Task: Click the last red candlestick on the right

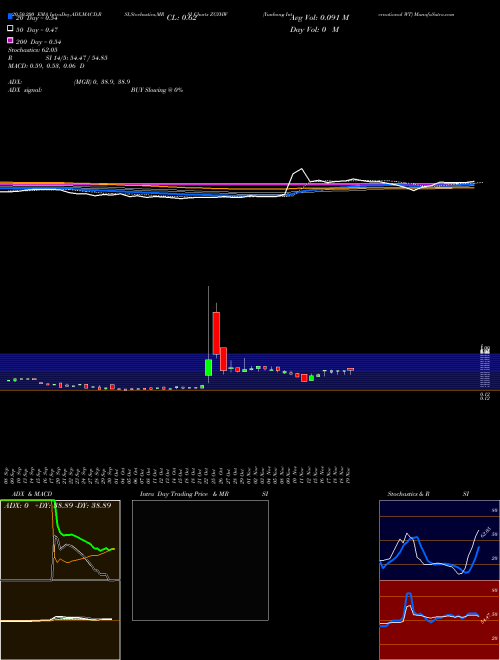Action: pos(351,369)
